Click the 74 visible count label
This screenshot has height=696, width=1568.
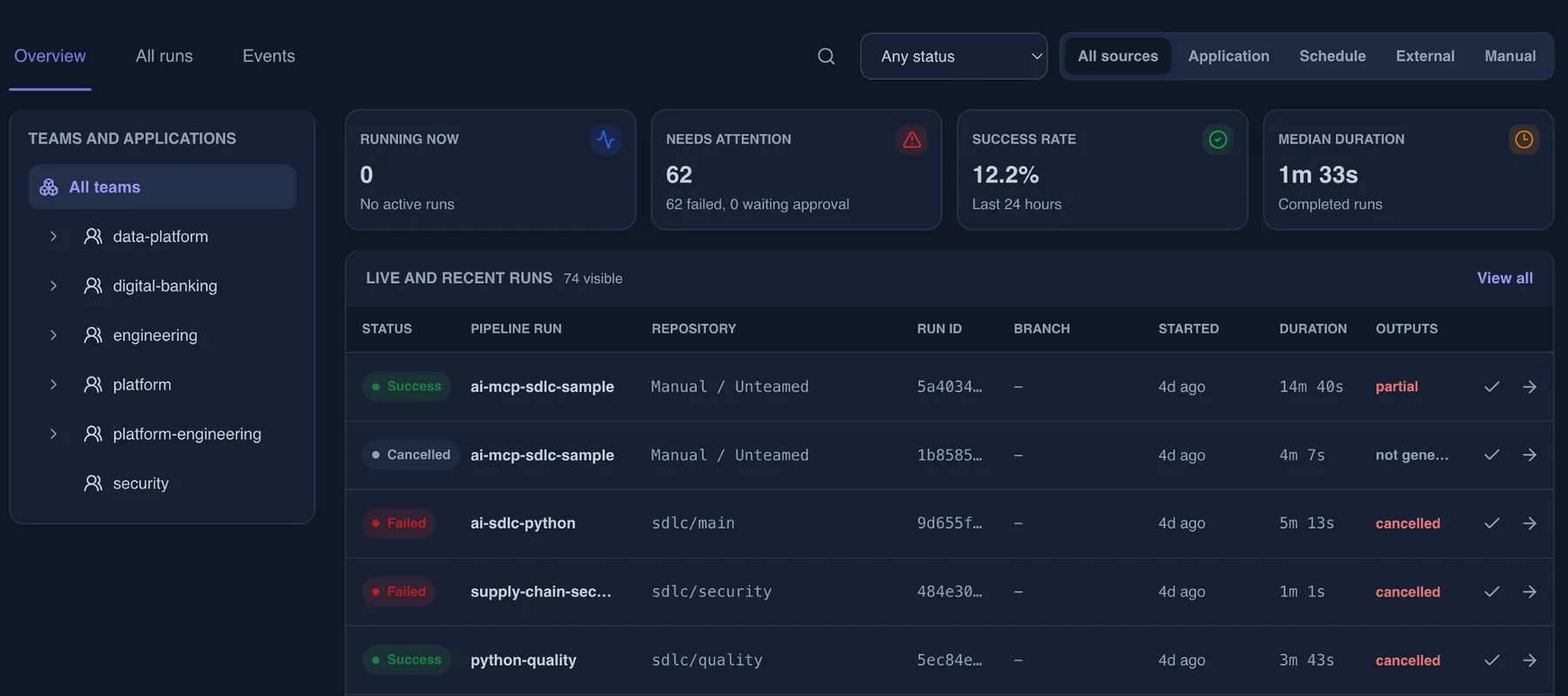pos(593,279)
